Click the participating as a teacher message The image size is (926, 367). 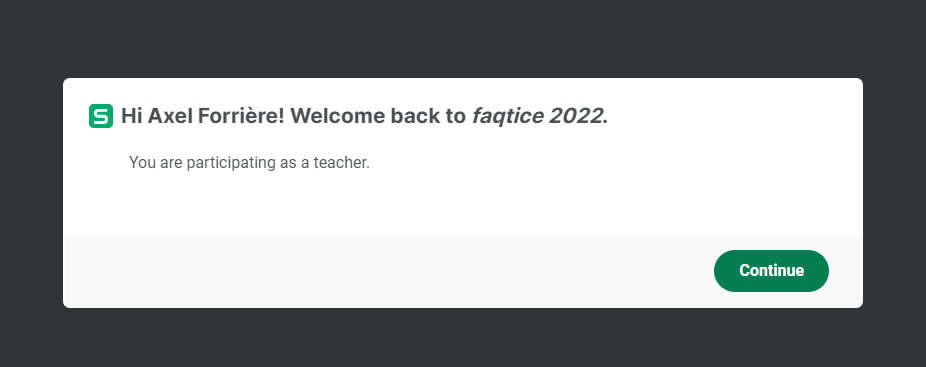click(x=249, y=163)
